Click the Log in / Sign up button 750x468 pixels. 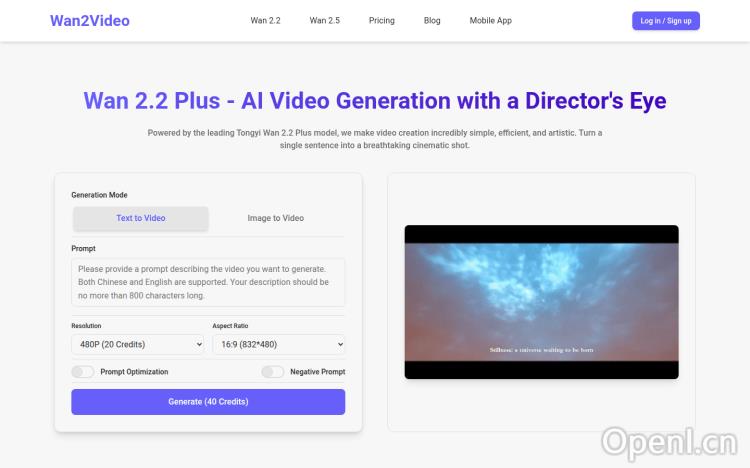click(x=666, y=21)
